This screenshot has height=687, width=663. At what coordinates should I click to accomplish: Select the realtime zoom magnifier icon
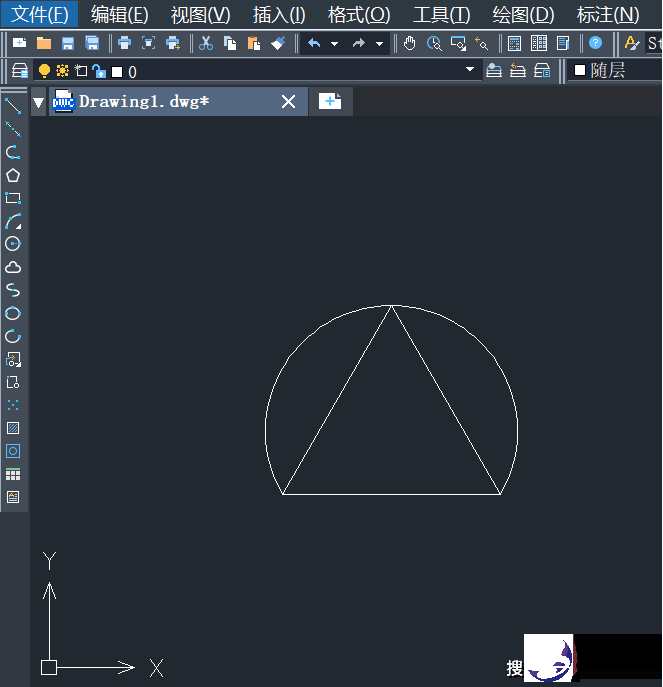tap(434, 43)
